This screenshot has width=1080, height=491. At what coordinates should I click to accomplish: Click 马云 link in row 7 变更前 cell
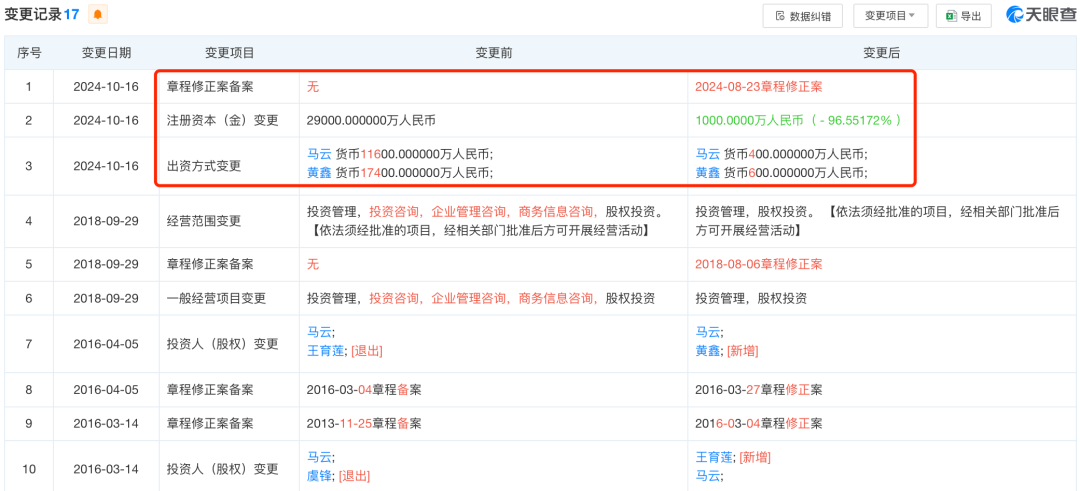[320, 332]
